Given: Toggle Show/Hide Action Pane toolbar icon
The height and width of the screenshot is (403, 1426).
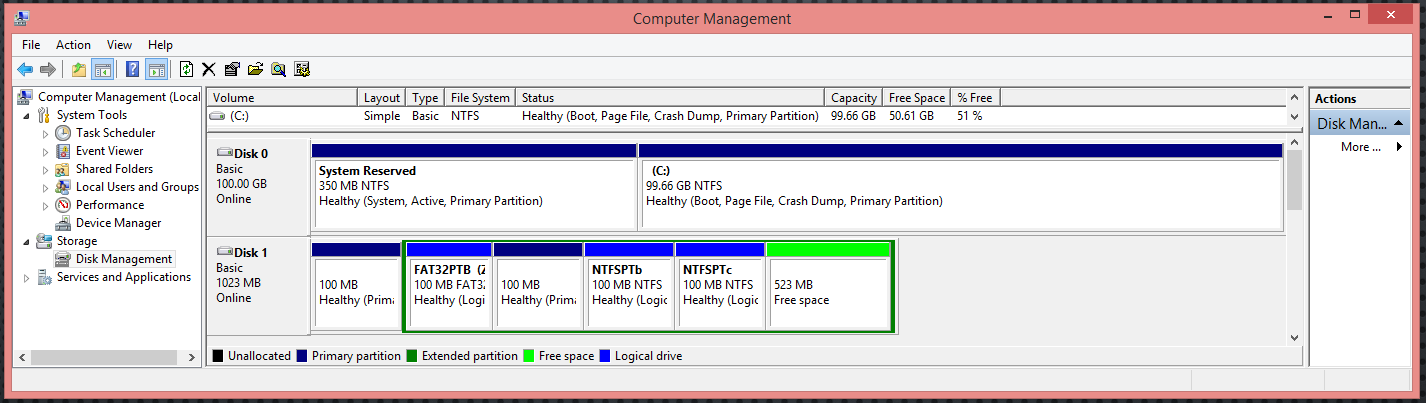Looking at the screenshot, I should pos(156,69).
